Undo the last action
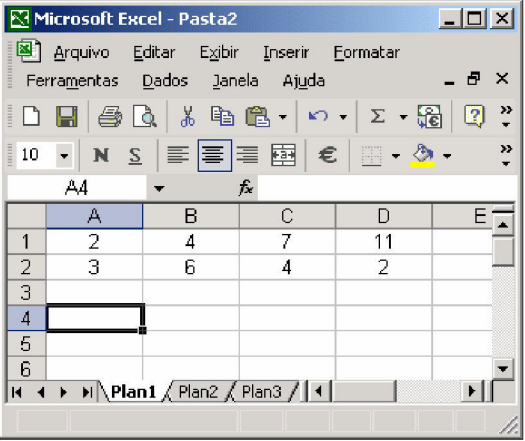This screenshot has width=525, height=441. click(318, 116)
